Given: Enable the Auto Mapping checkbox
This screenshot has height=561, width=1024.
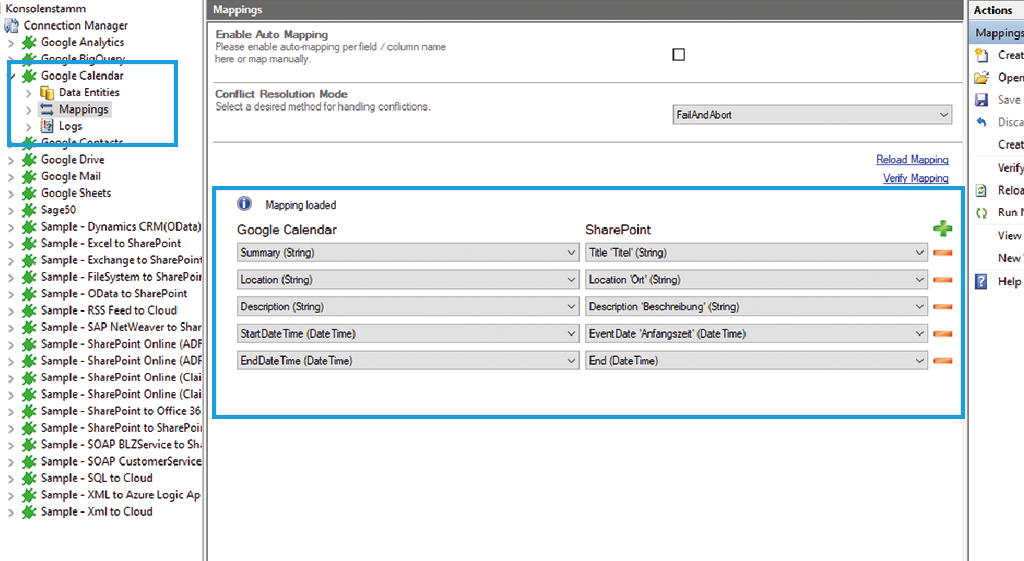Looking at the screenshot, I should click(x=679, y=54).
